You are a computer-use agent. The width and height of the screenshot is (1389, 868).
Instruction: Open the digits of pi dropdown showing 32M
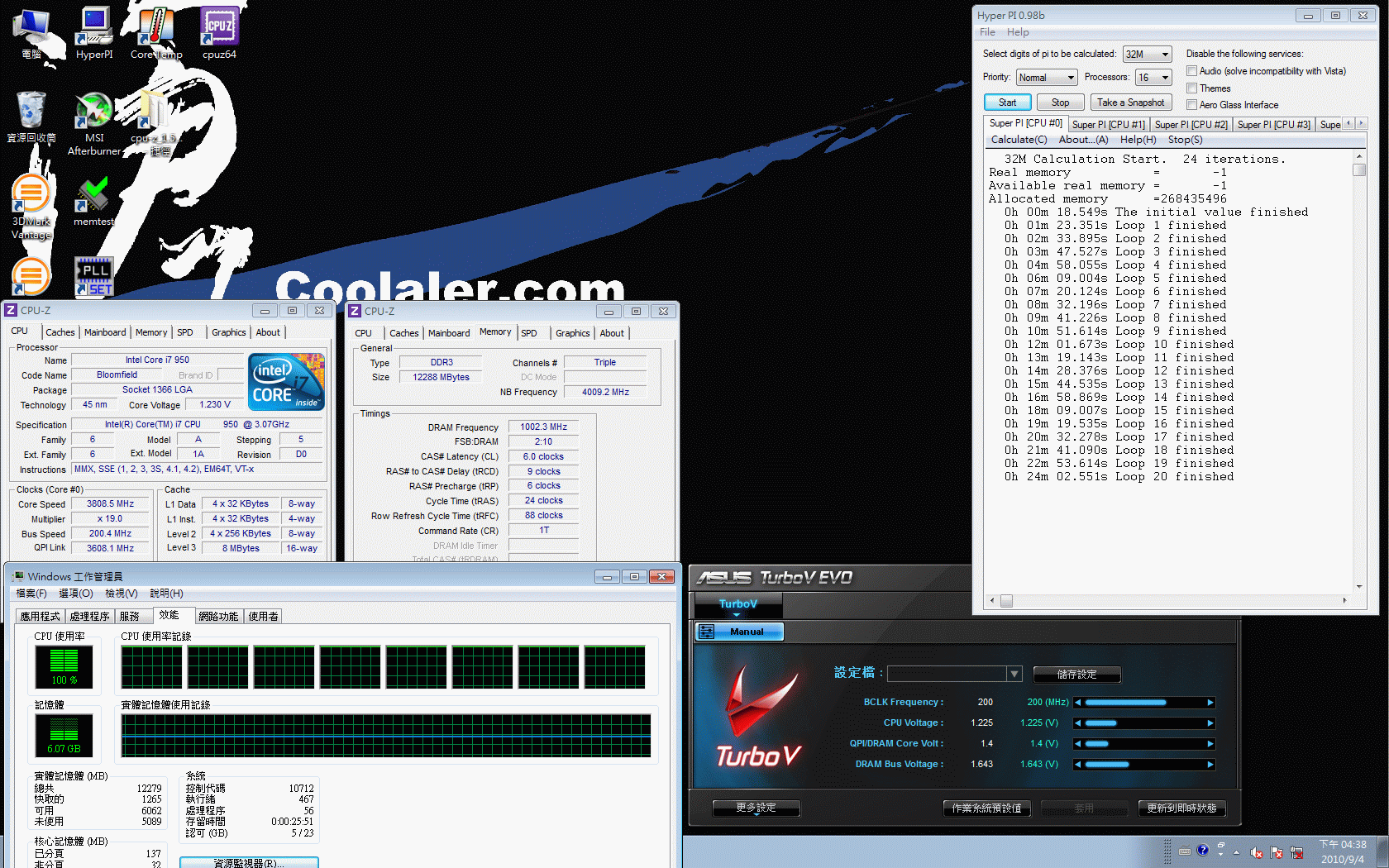(1147, 55)
